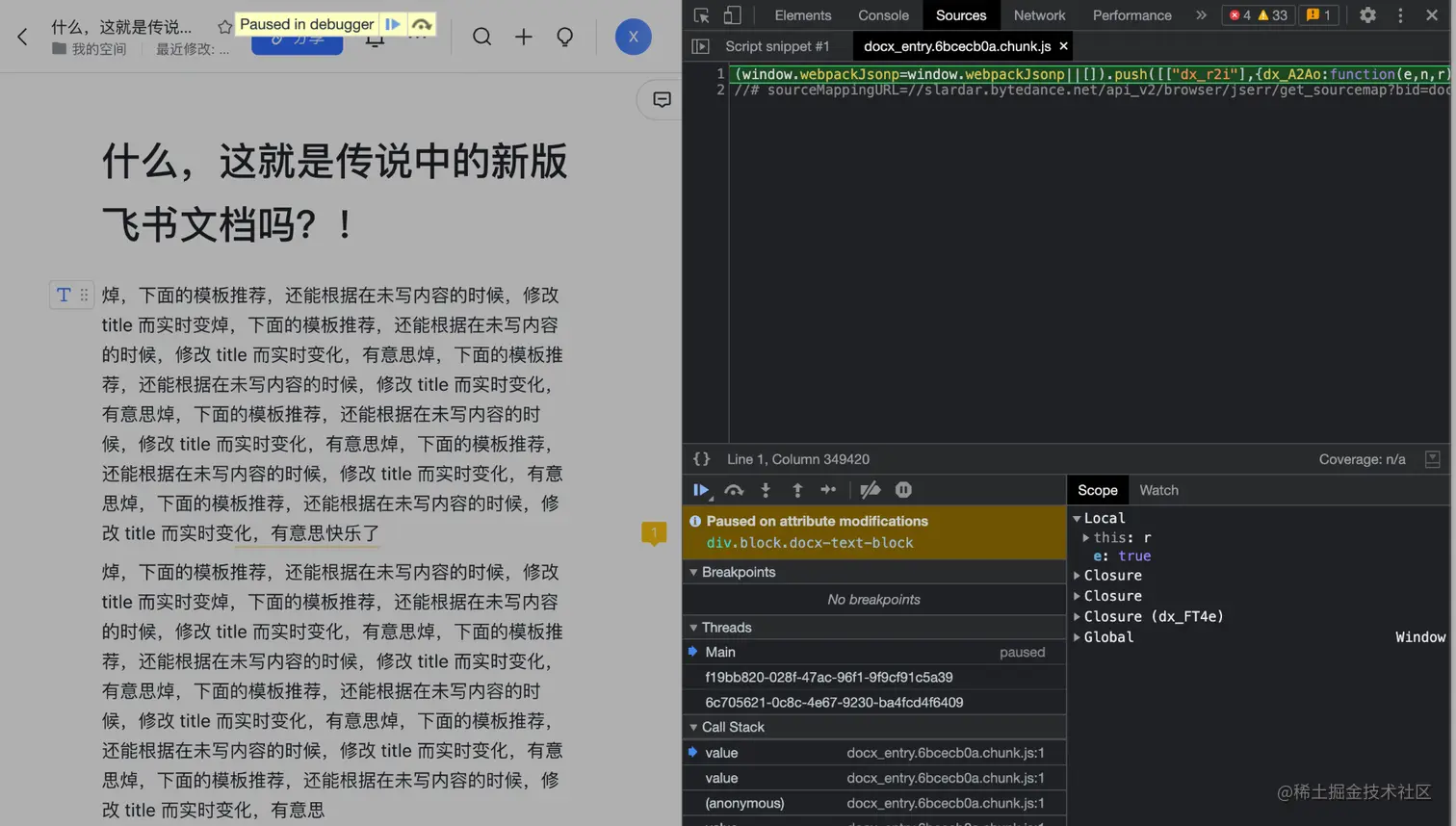
Task: Open the comments panel icon
Action: 662,100
